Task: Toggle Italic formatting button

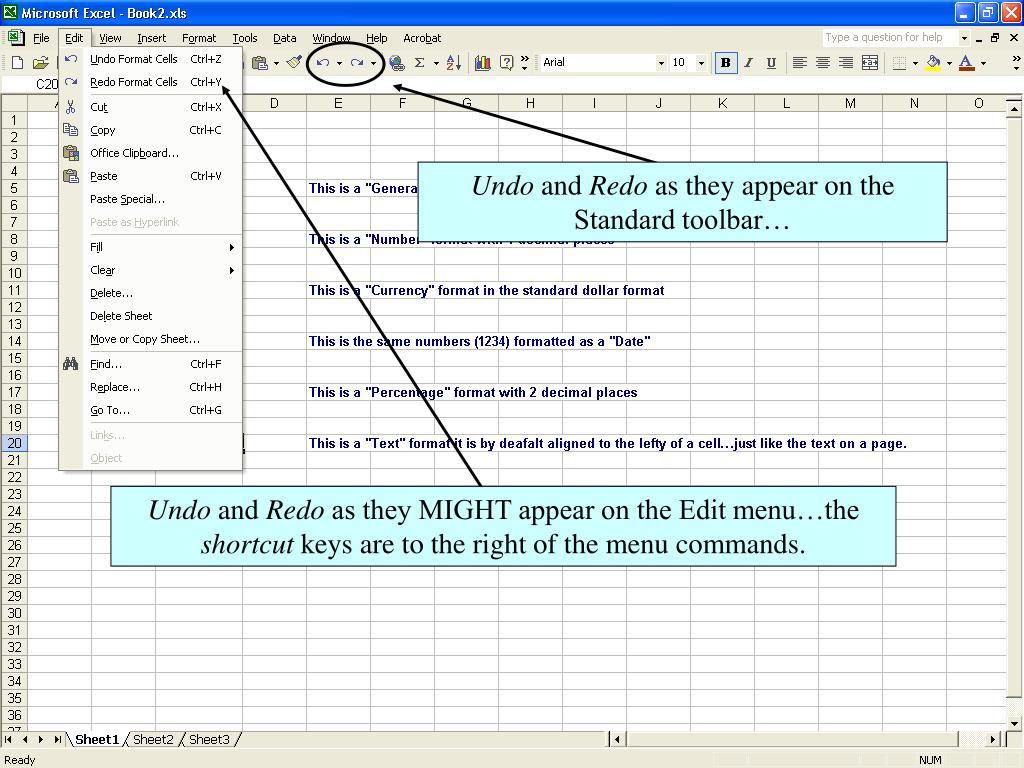Action: pos(748,63)
